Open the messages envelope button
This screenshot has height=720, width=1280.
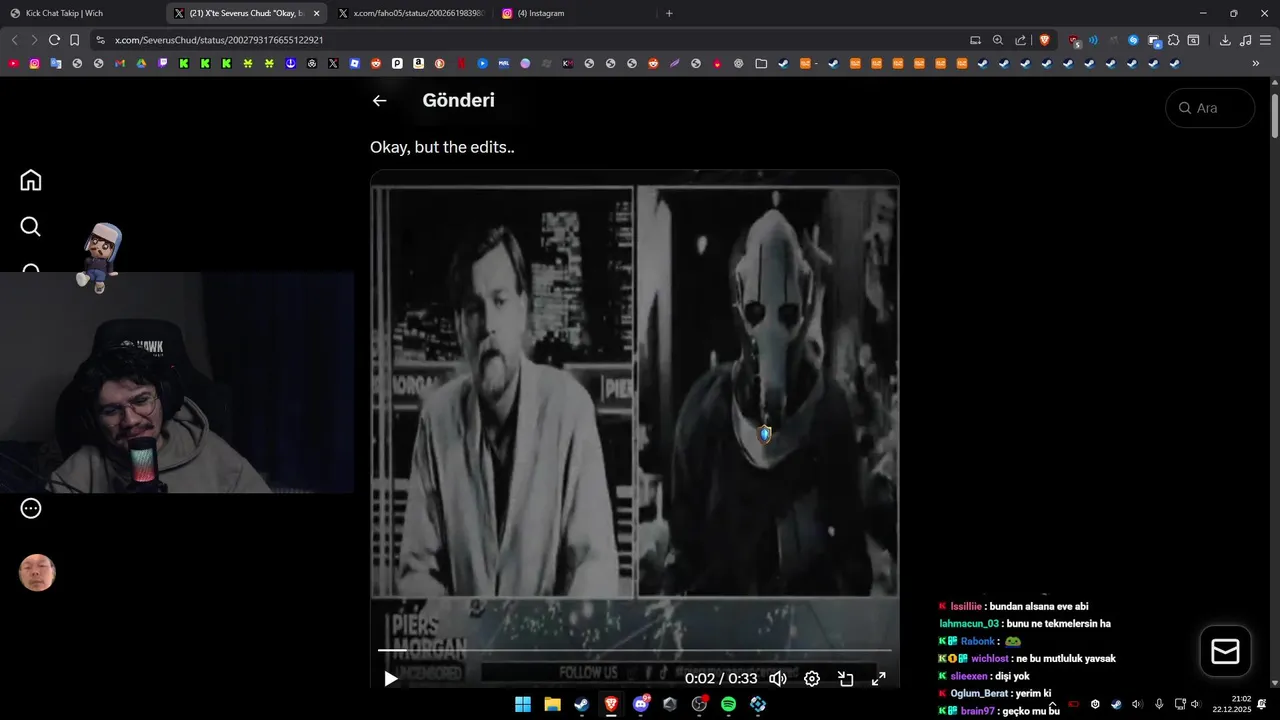tap(1225, 651)
